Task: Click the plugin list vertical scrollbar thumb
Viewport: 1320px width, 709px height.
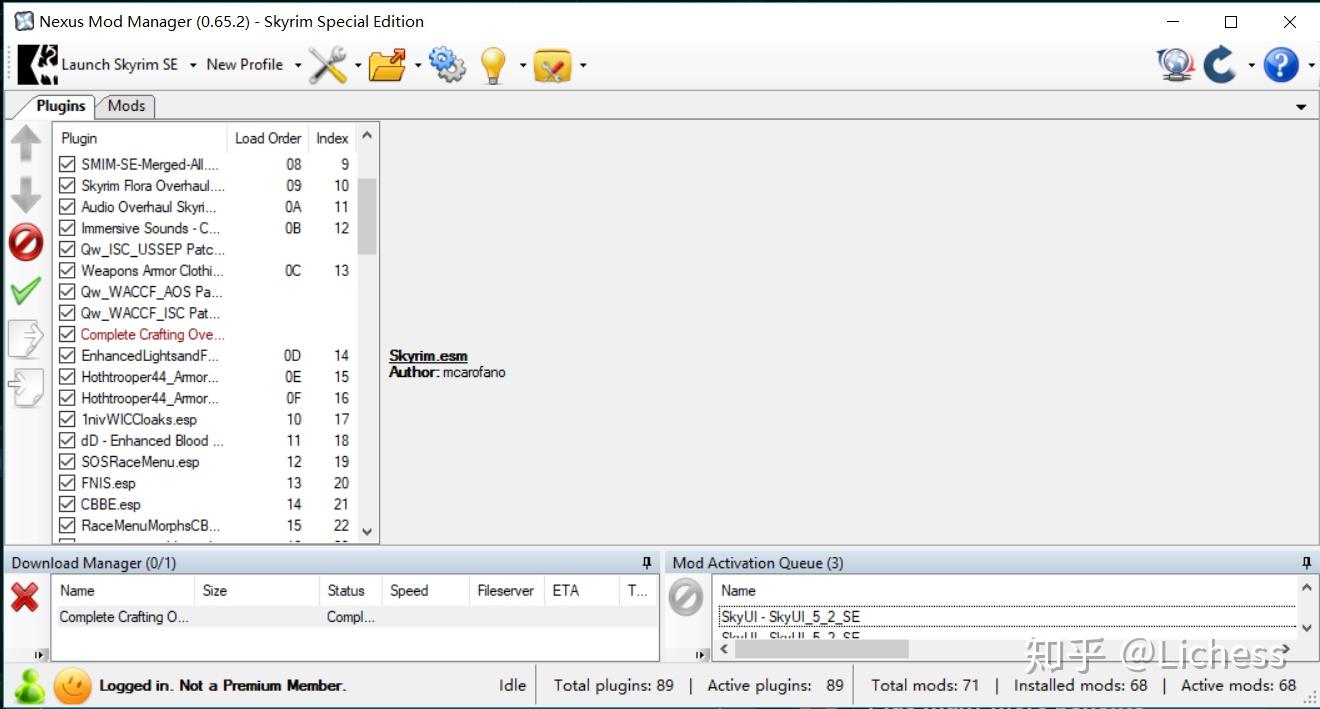Action: tap(367, 216)
